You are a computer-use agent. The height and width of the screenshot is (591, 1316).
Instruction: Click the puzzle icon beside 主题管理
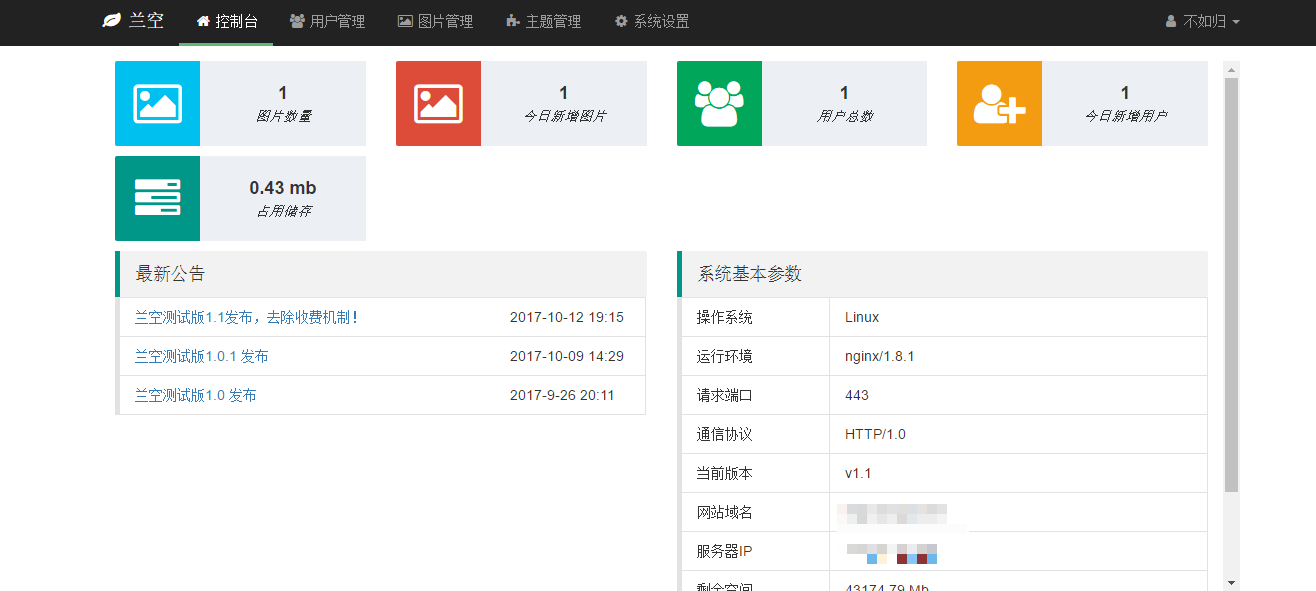[513, 21]
